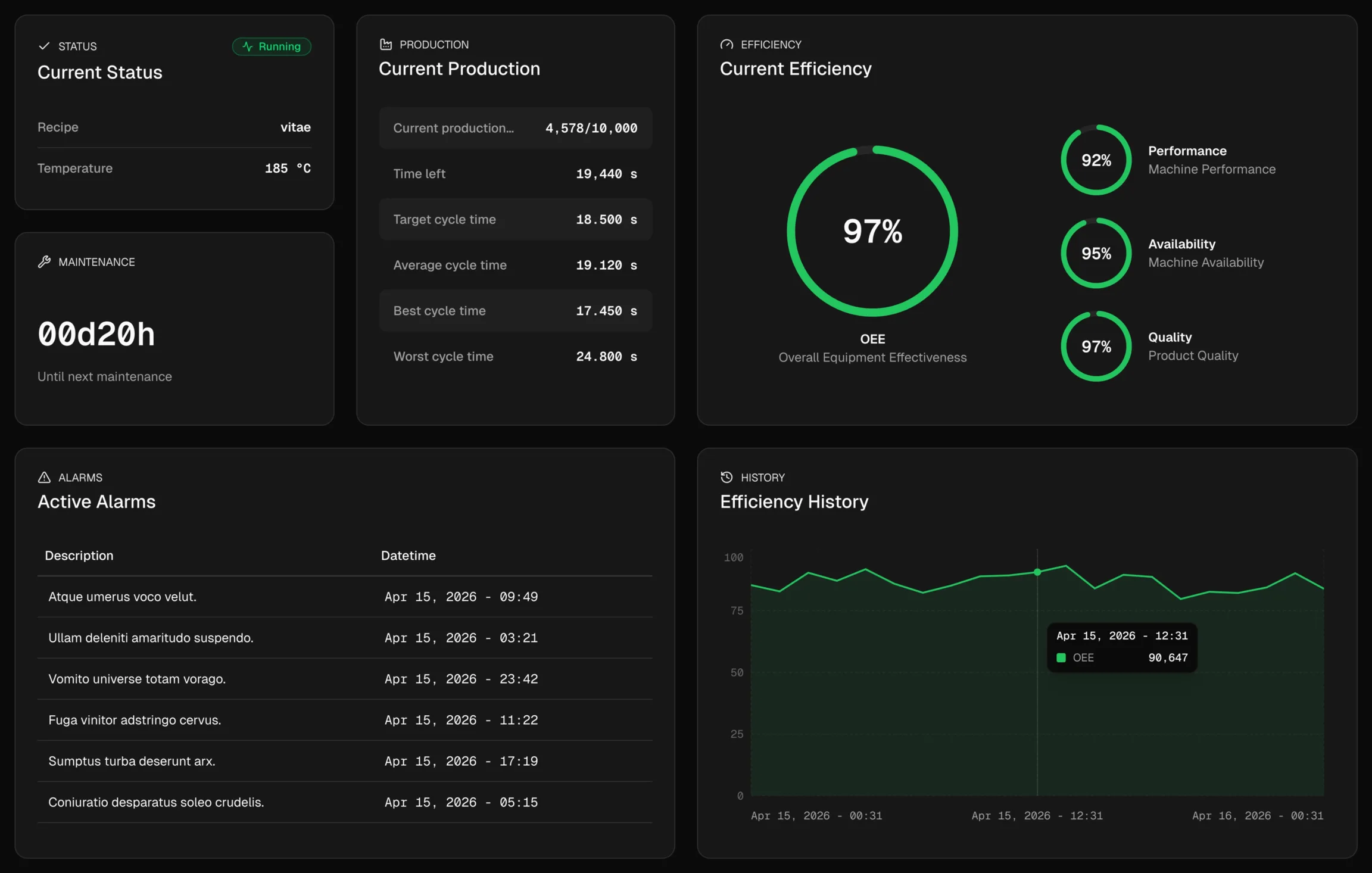Screen dimensions: 1372x873
Task: Click the Target cycle time value '18.500 s'
Action: pos(607,220)
